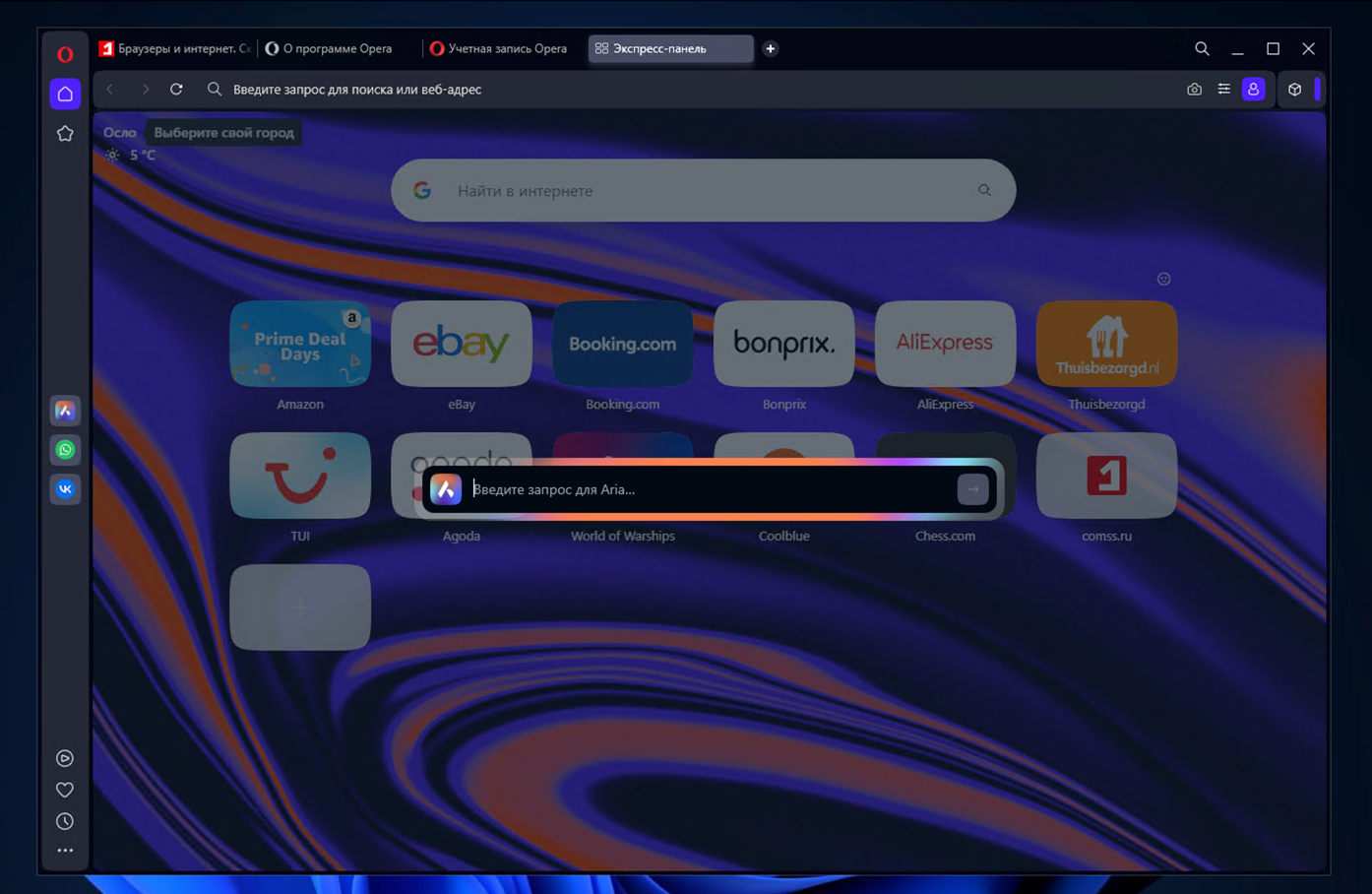Click the magnifier in Google search box
1372x894 pixels.
coord(984,190)
